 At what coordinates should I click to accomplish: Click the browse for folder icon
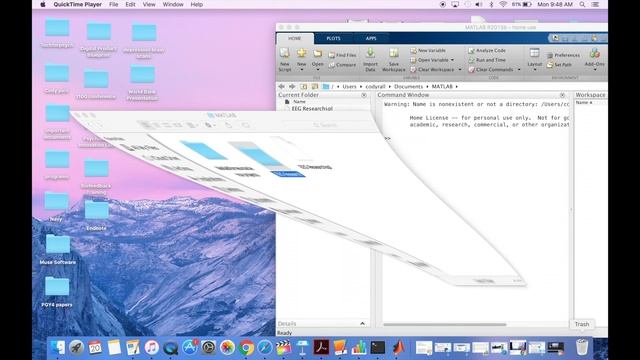[315, 87]
